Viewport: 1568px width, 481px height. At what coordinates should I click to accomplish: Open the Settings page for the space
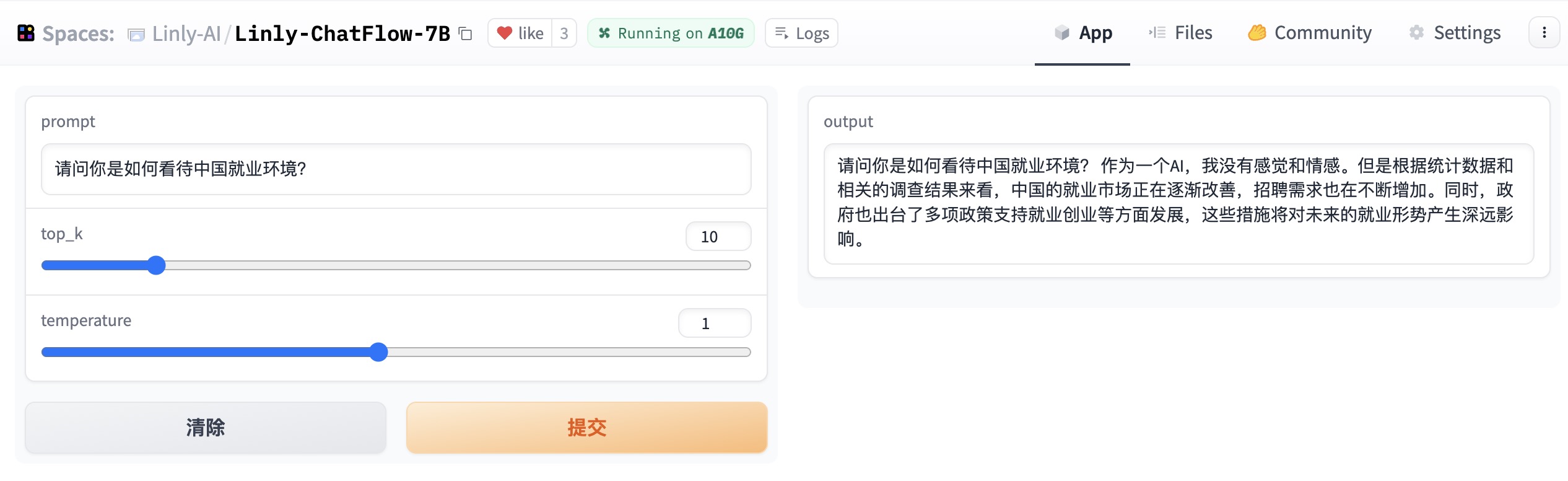[x=1454, y=33]
